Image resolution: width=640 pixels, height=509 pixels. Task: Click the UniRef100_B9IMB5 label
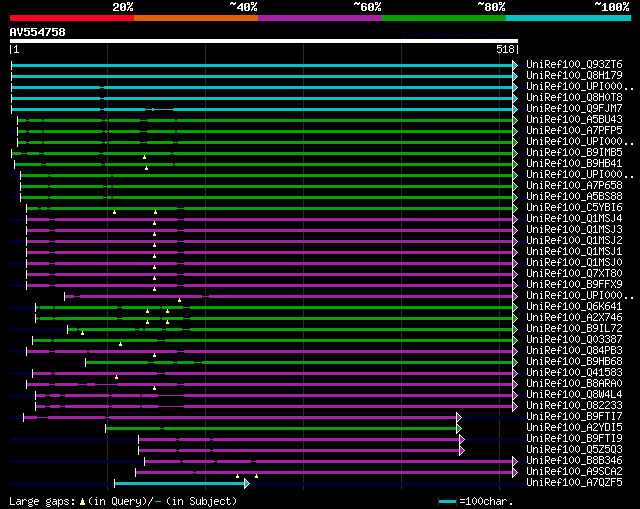click(x=574, y=153)
